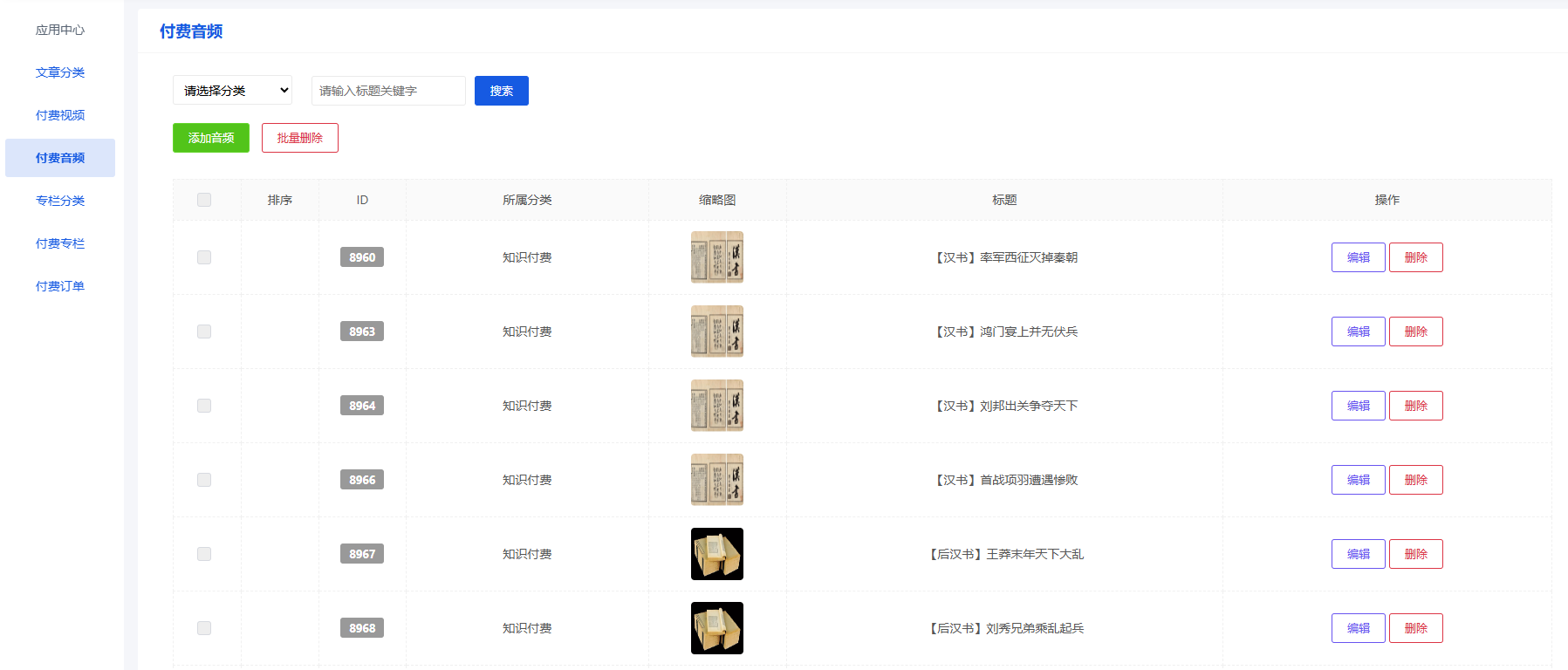Open 专栏分类 sidebar menu item
This screenshot has height=670, width=1568.
click(x=60, y=201)
